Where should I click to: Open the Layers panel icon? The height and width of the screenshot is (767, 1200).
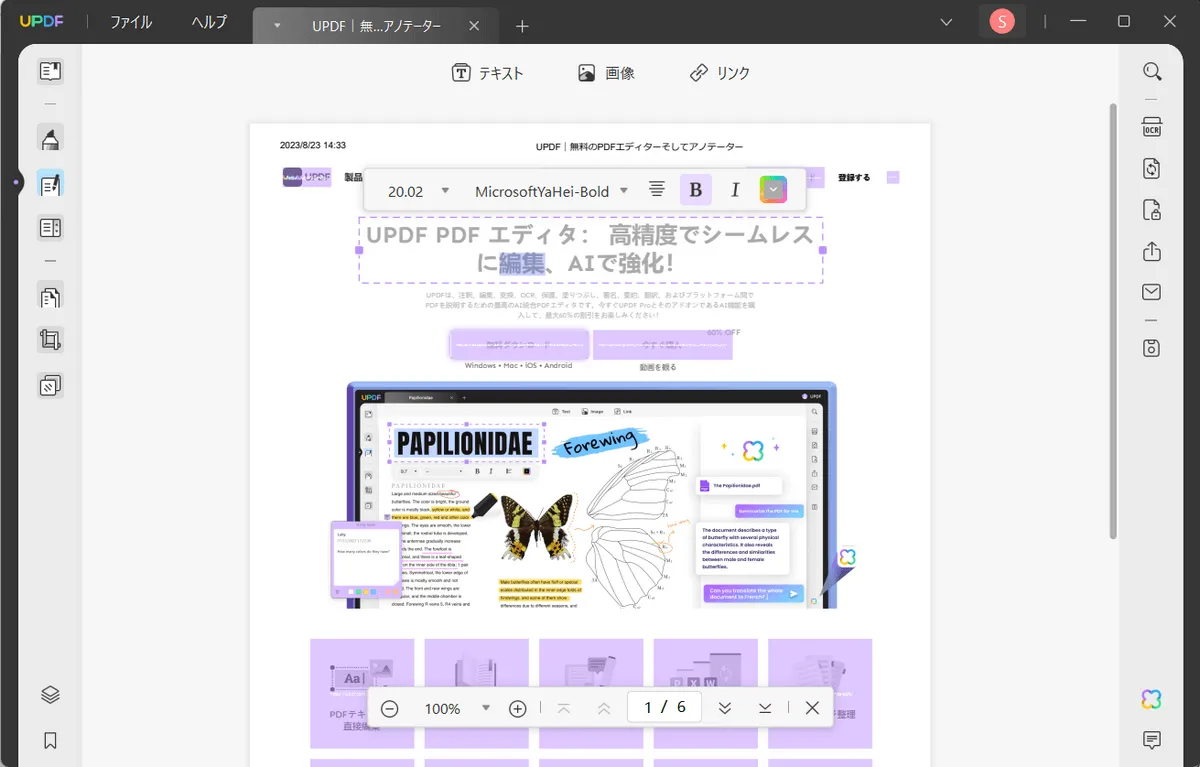pos(50,695)
